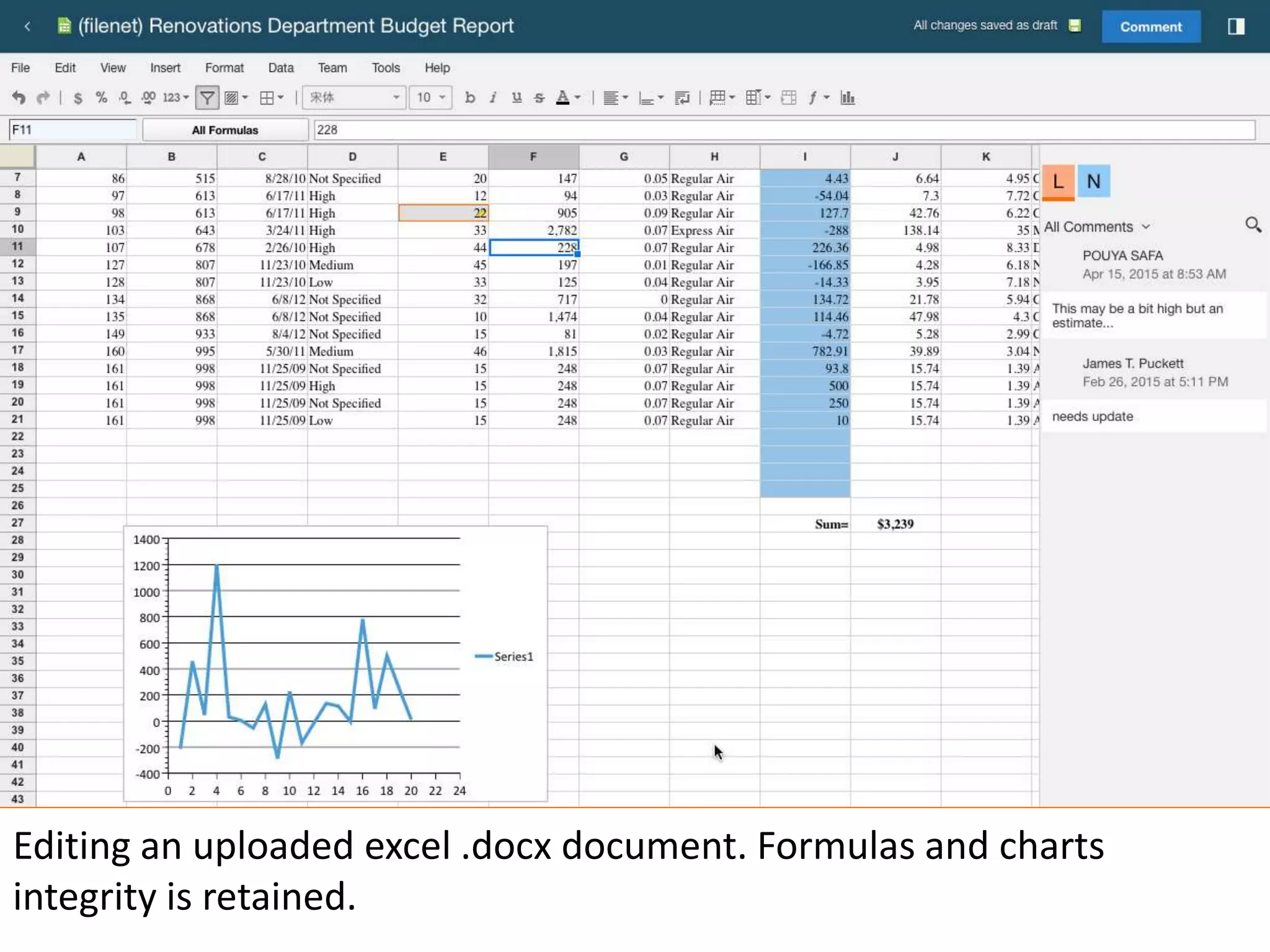This screenshot has width=1270, height=952.
Task: Increase decimal places
Action: (148, 97)
